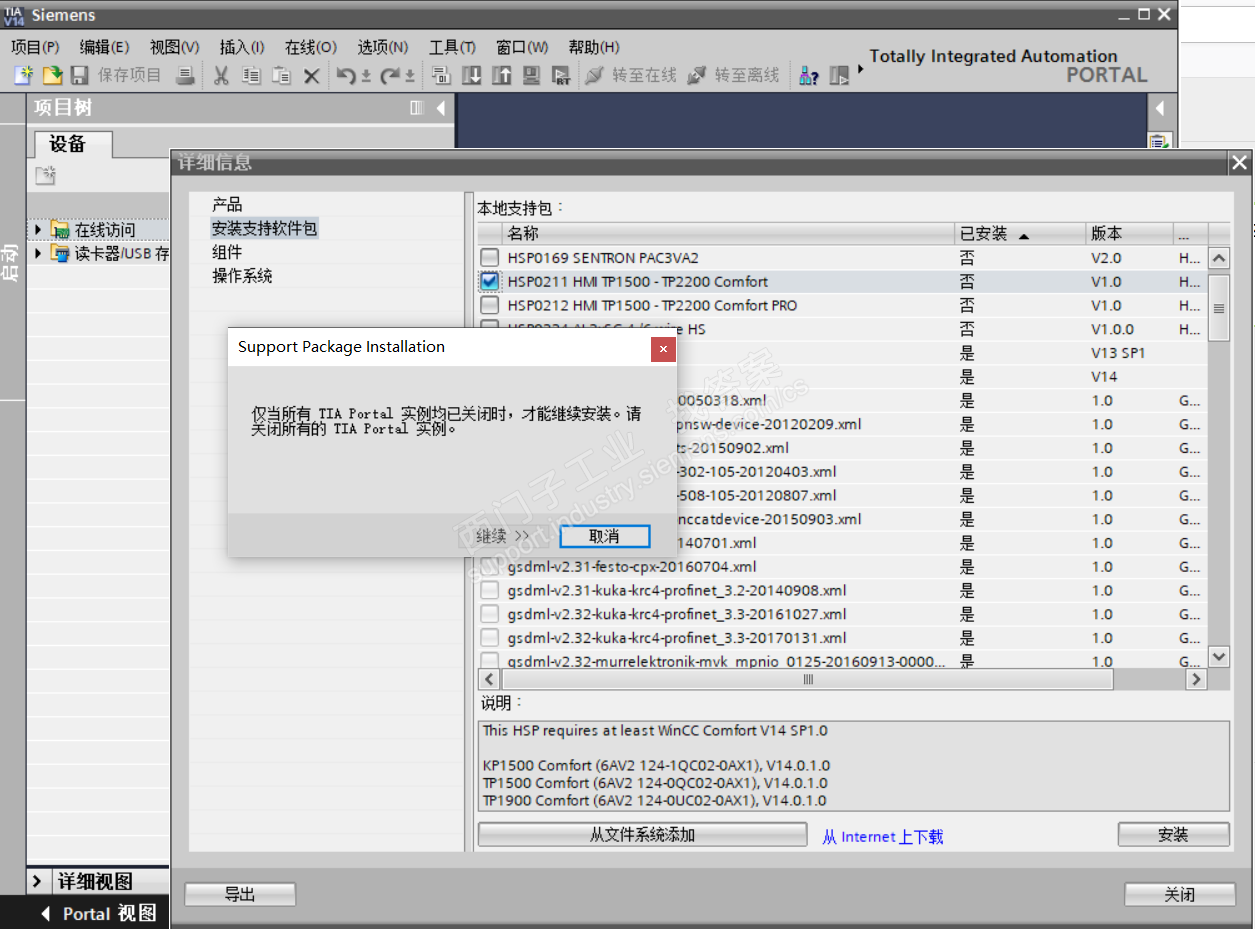Redo the last undone action

point(390,75)
